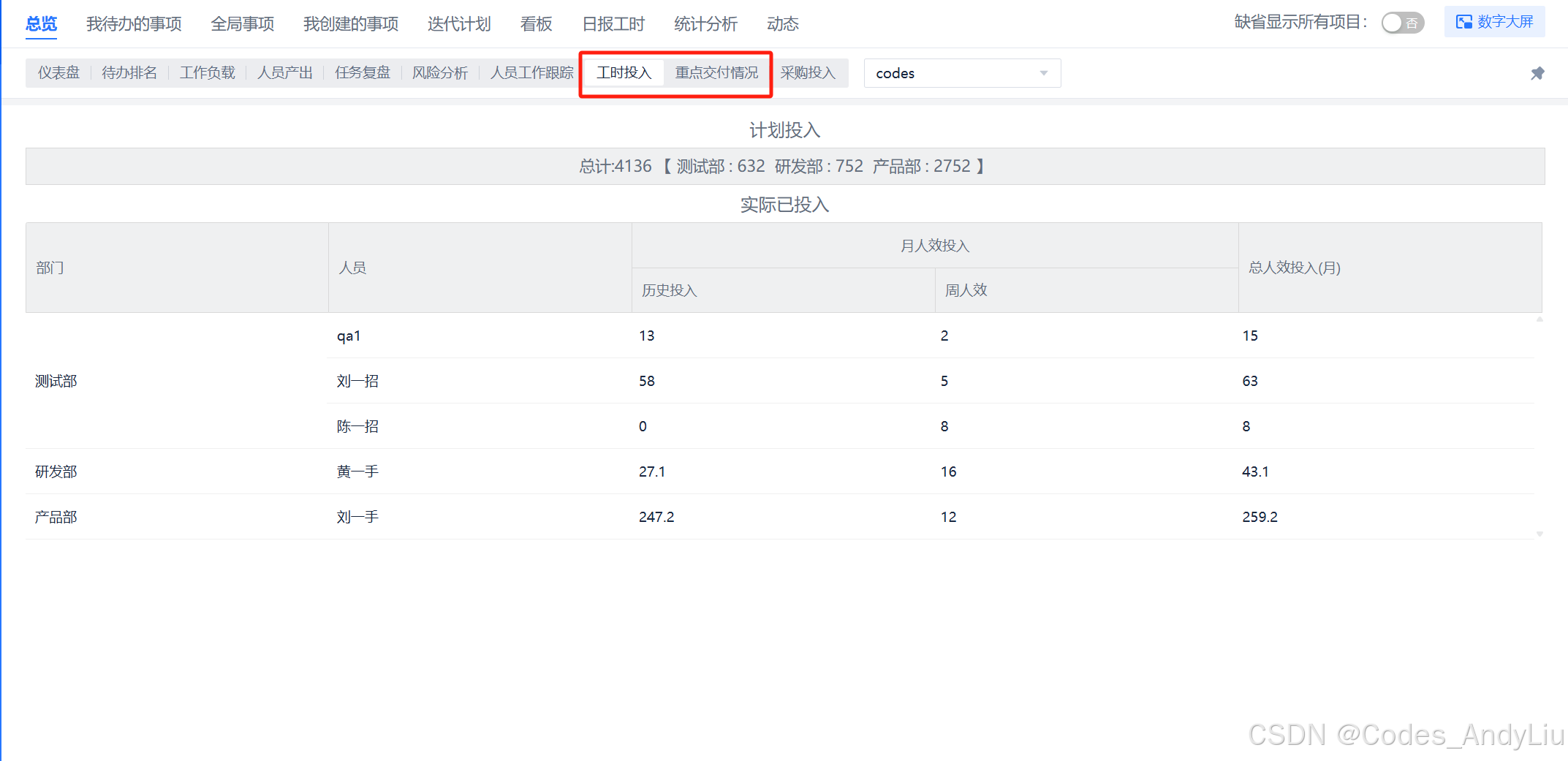This screenshot has width=1568, height=761.
Task: Click the 月人效投入 column header
Action: 935,246
